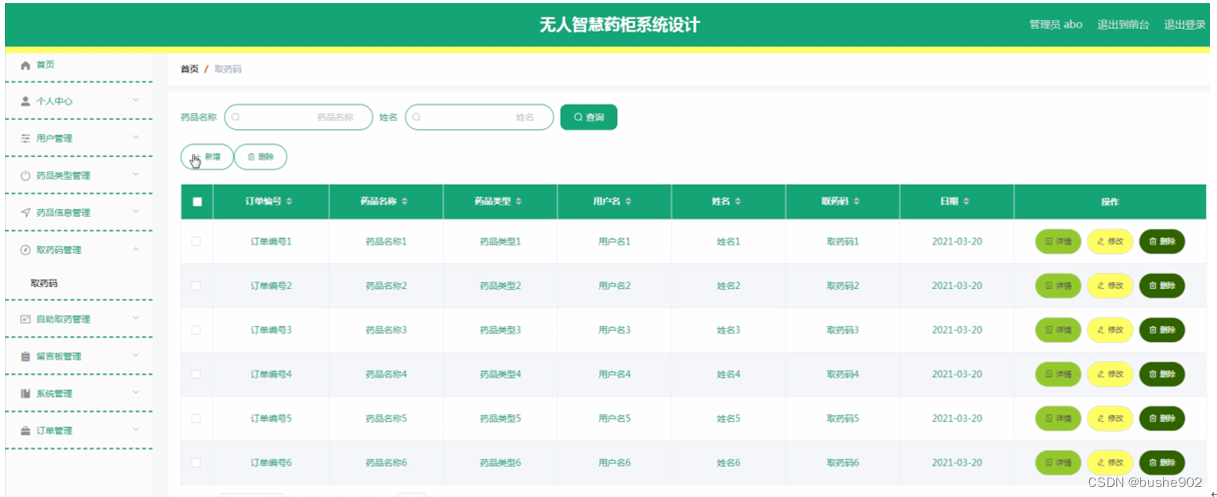This screenshot has height=497, width=1217.
Task: Click the 管理员 abo user label
Action: [x=1056, y=24]
